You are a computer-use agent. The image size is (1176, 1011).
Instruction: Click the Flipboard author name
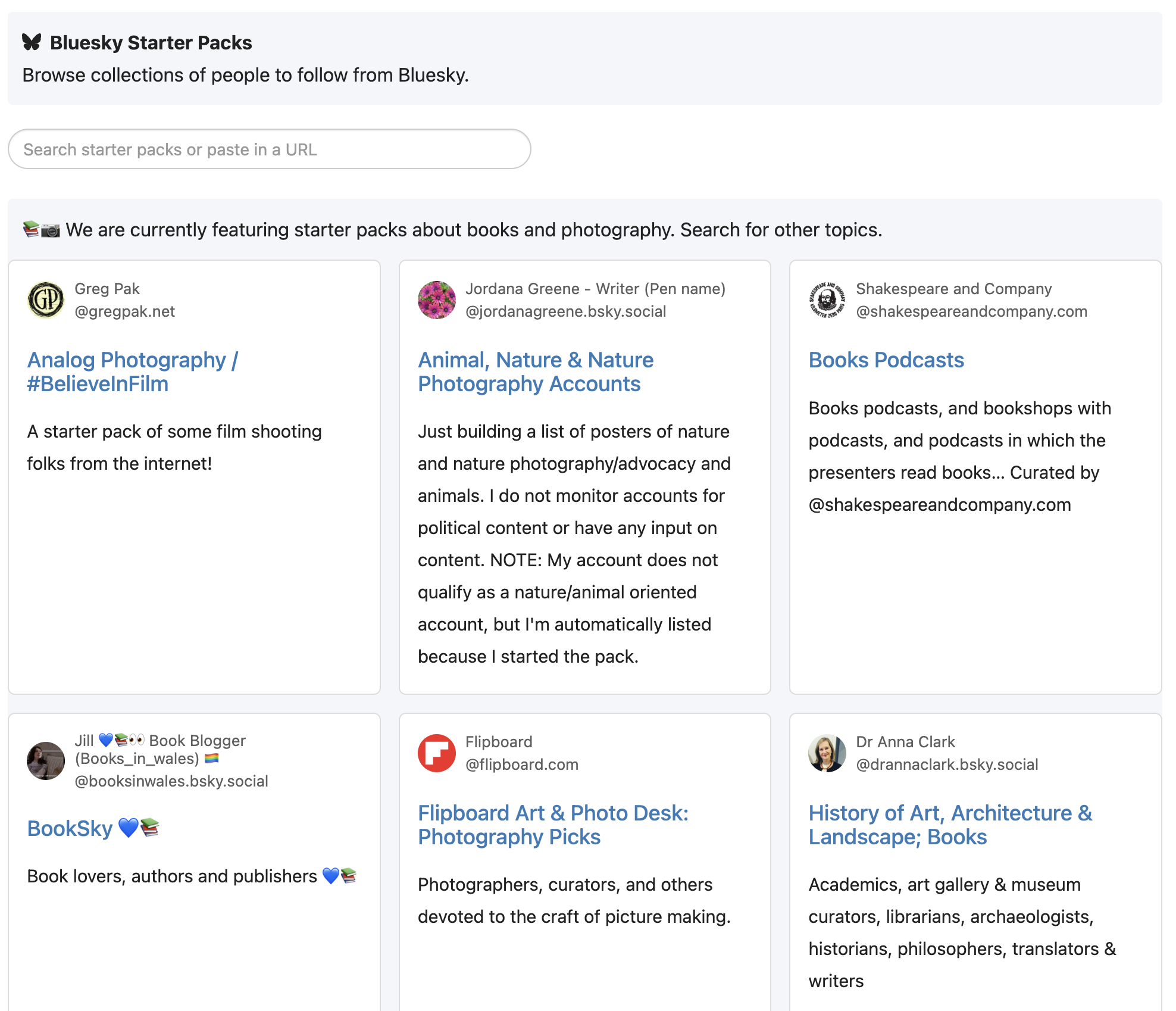point(499,742)
